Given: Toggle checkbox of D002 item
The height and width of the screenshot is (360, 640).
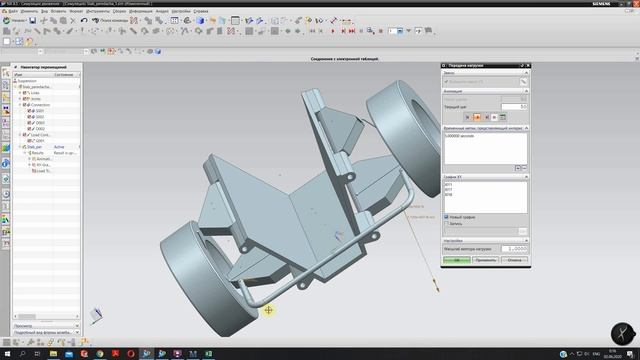Looking at the screenshot, I should click(29, 129).
